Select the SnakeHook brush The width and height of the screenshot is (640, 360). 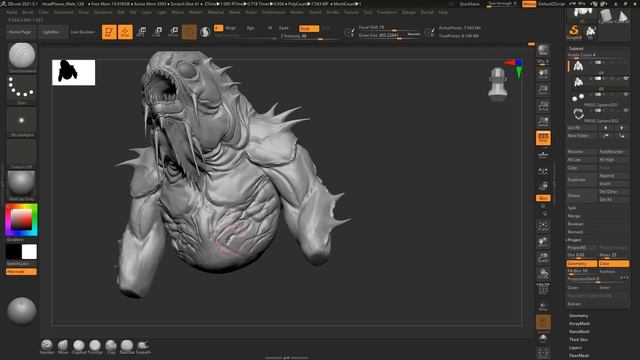pos(143,347)
